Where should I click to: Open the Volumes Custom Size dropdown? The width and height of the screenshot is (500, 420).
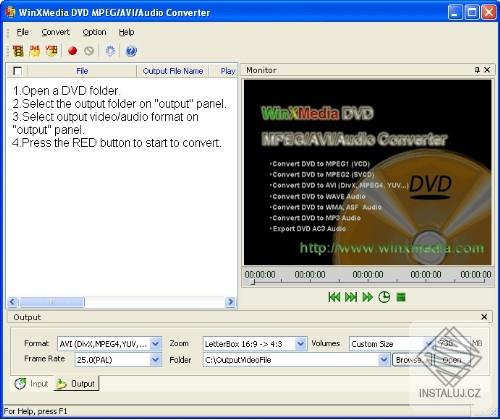[x=428, y=344]
